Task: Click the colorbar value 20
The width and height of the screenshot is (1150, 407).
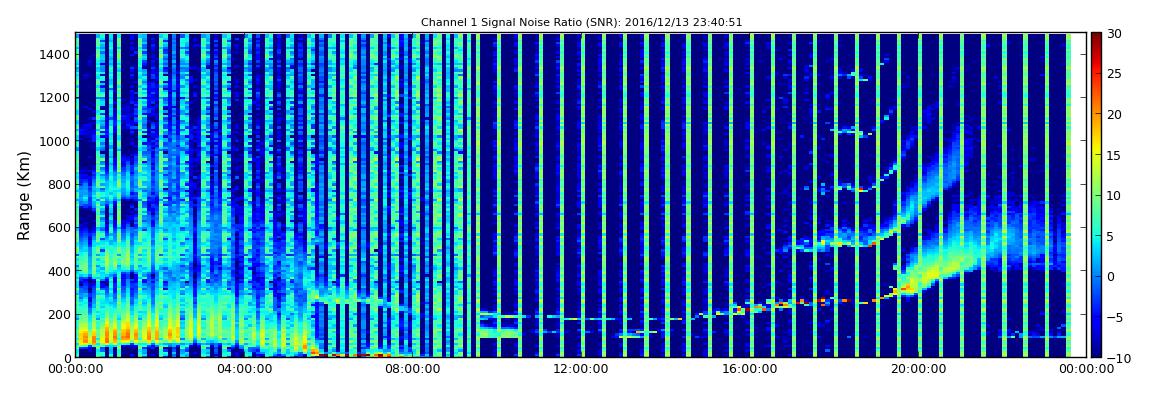Action: 1114,114
